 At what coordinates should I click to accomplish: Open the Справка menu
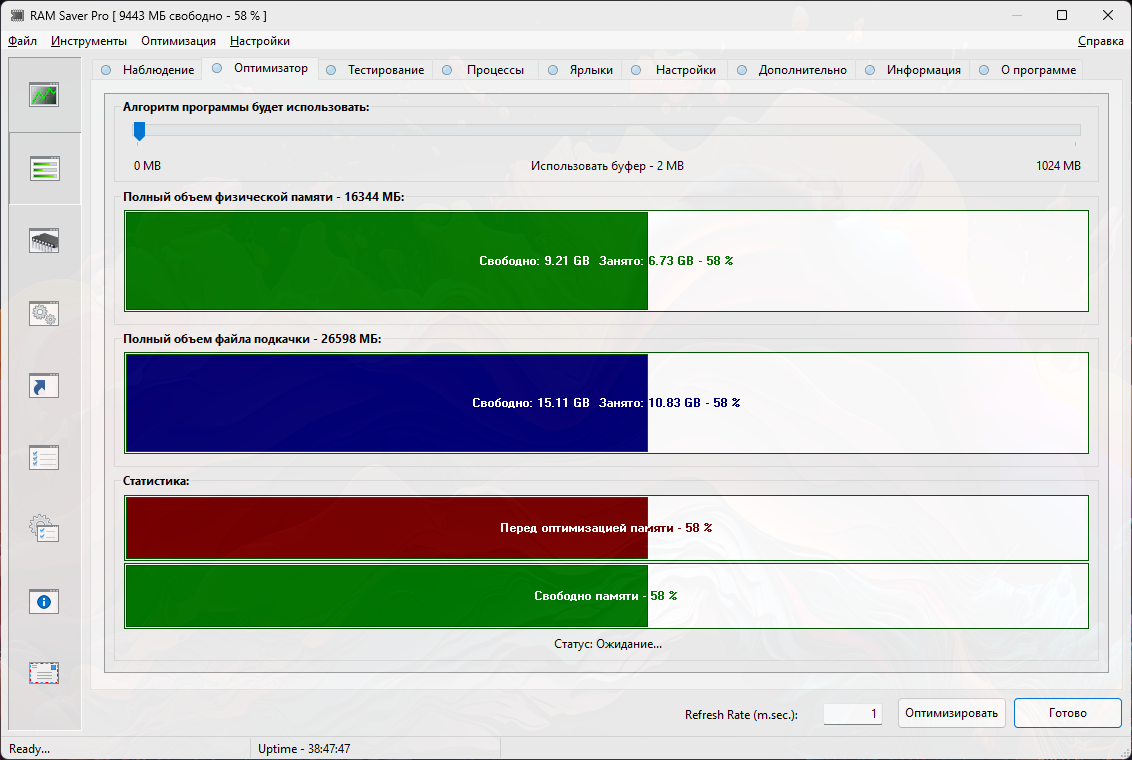pos(1100,41)
